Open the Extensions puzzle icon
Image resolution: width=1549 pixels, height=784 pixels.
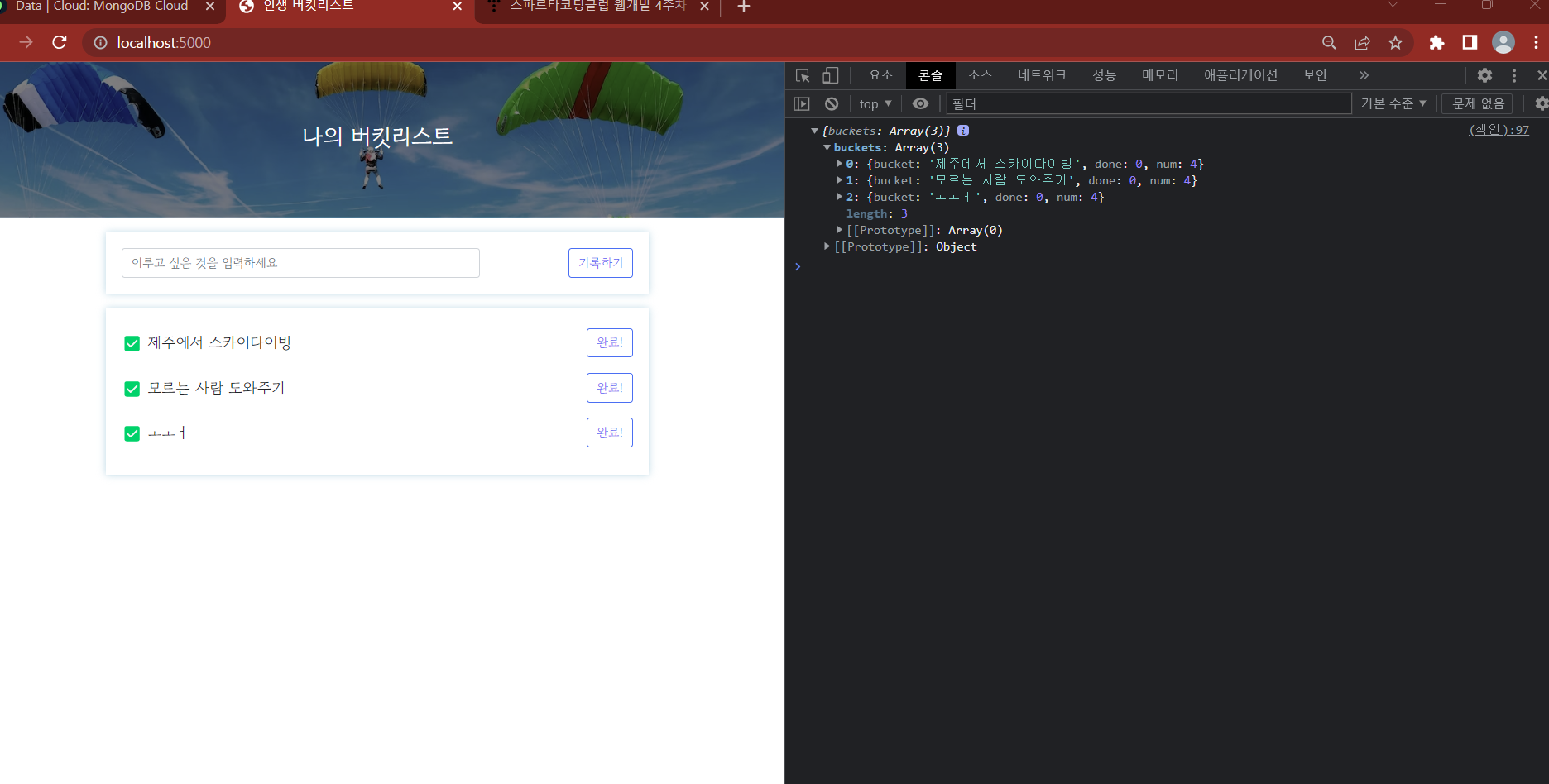coord(1436,43)
